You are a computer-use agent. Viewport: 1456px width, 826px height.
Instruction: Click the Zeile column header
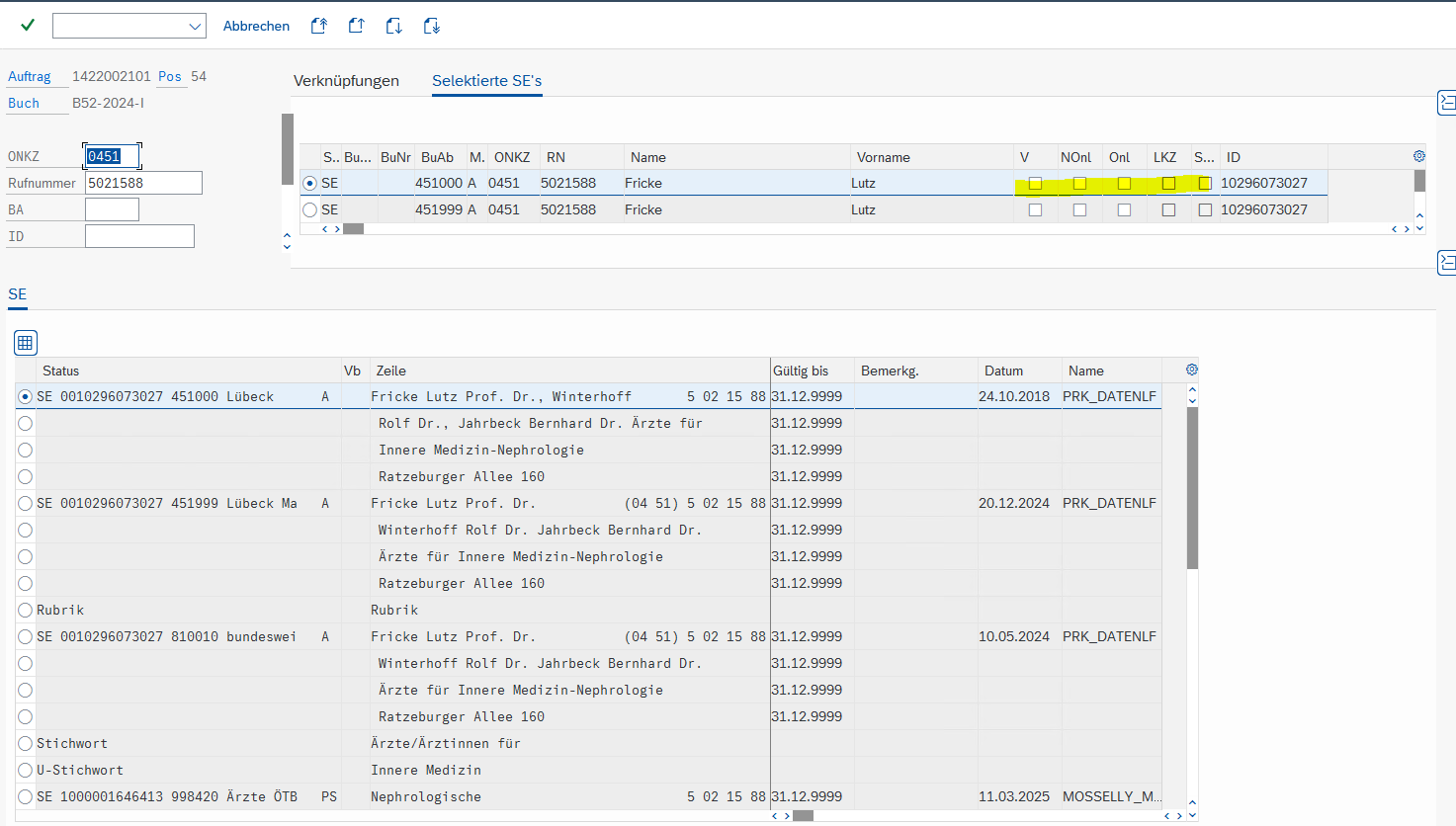click(569, 371)
